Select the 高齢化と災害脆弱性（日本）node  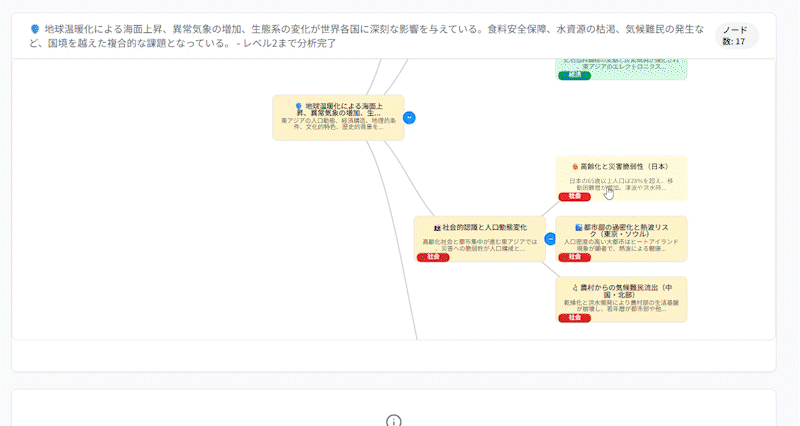pyautogui.click(x=621, y=179)
